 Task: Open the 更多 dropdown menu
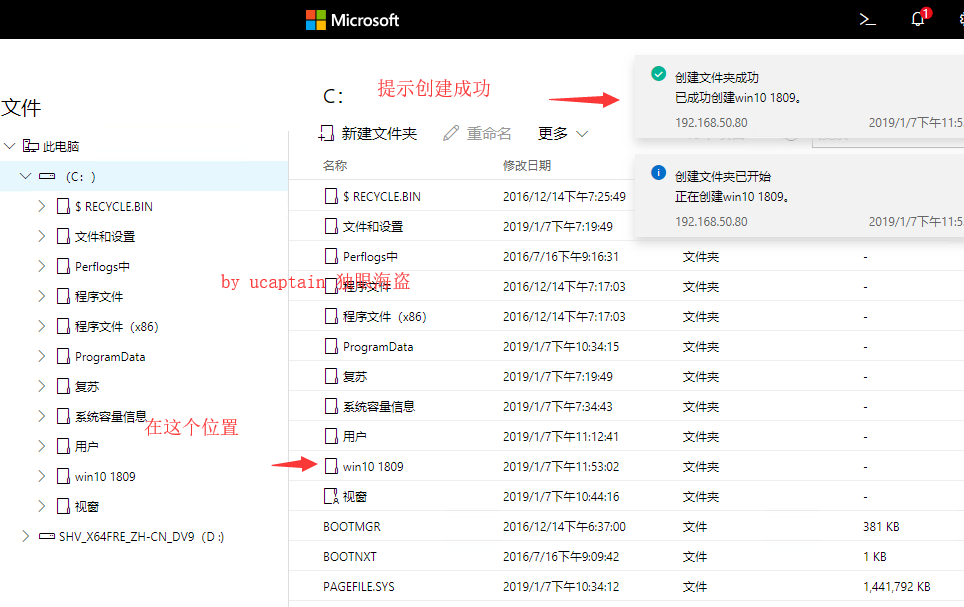pos(563,133)
